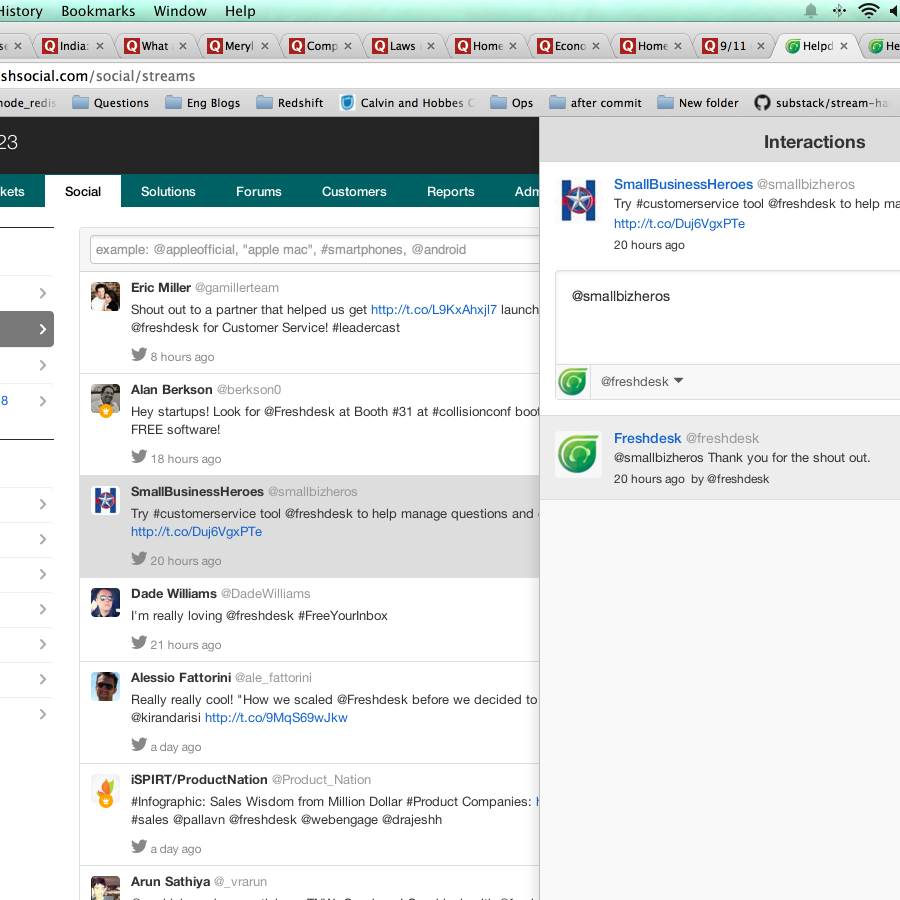This screenshot has height=900, width=900.
Task: Close the 9/11 browser tab
Action: pos(762,46)
